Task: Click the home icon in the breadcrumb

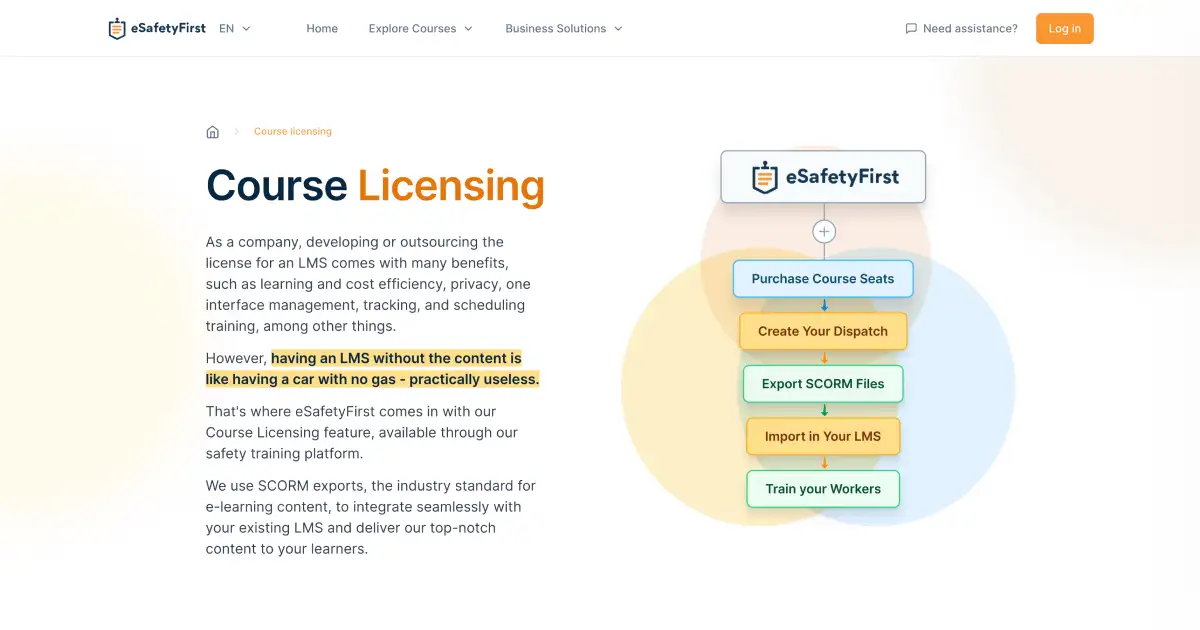Action: click(x=213, y=131)
